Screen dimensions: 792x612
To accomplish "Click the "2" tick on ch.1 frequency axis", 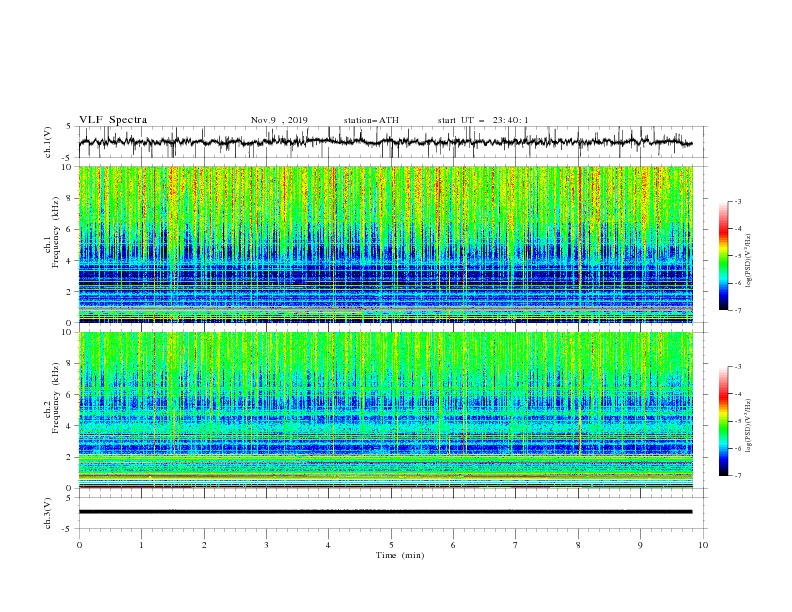I will coord(70,292).
